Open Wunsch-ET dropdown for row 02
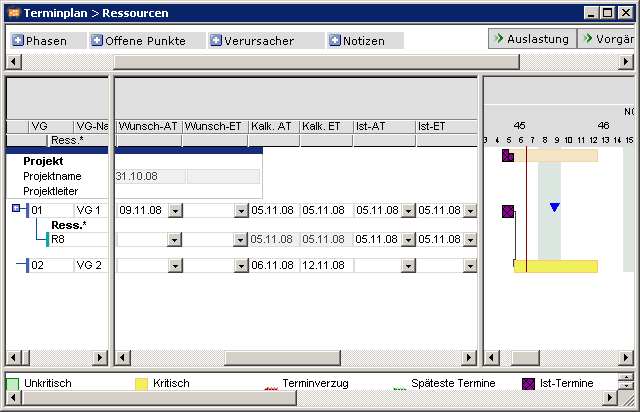The width and height of the screenshot is (640, 412). [x=241, y=266]
